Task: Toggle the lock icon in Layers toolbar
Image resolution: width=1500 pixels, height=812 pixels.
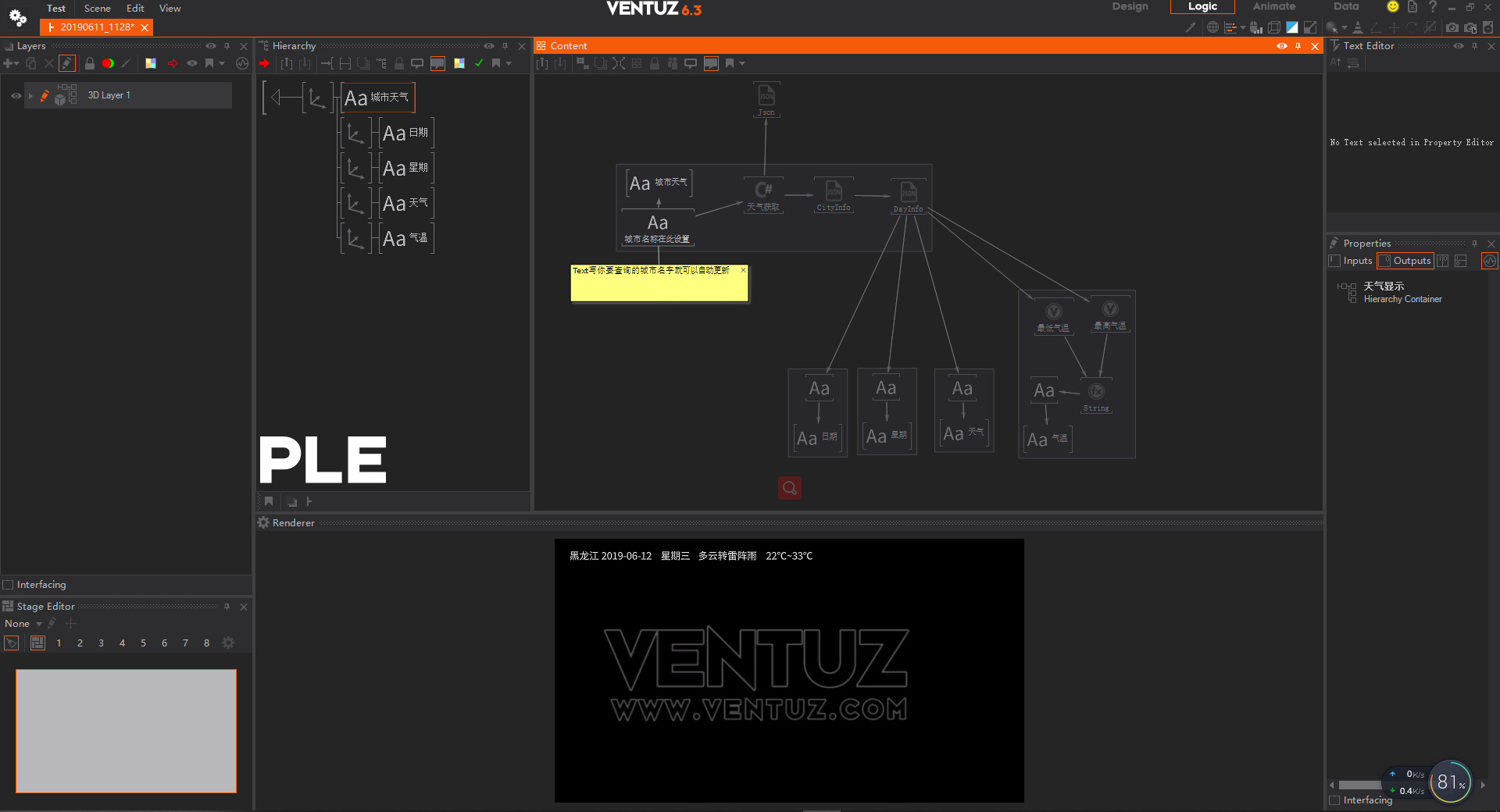Action: point(89,63)
